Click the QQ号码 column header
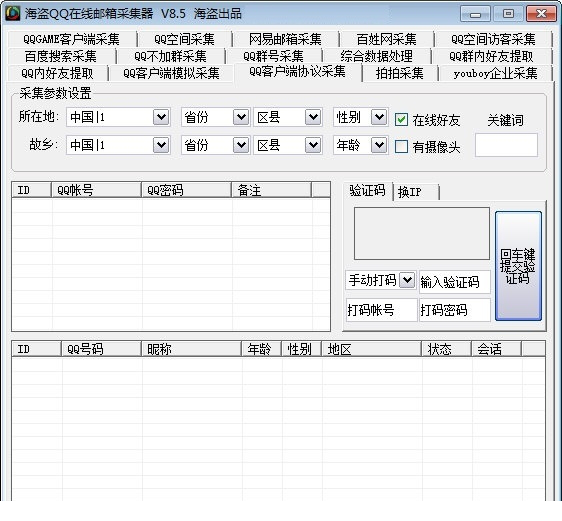 [101, 349]
